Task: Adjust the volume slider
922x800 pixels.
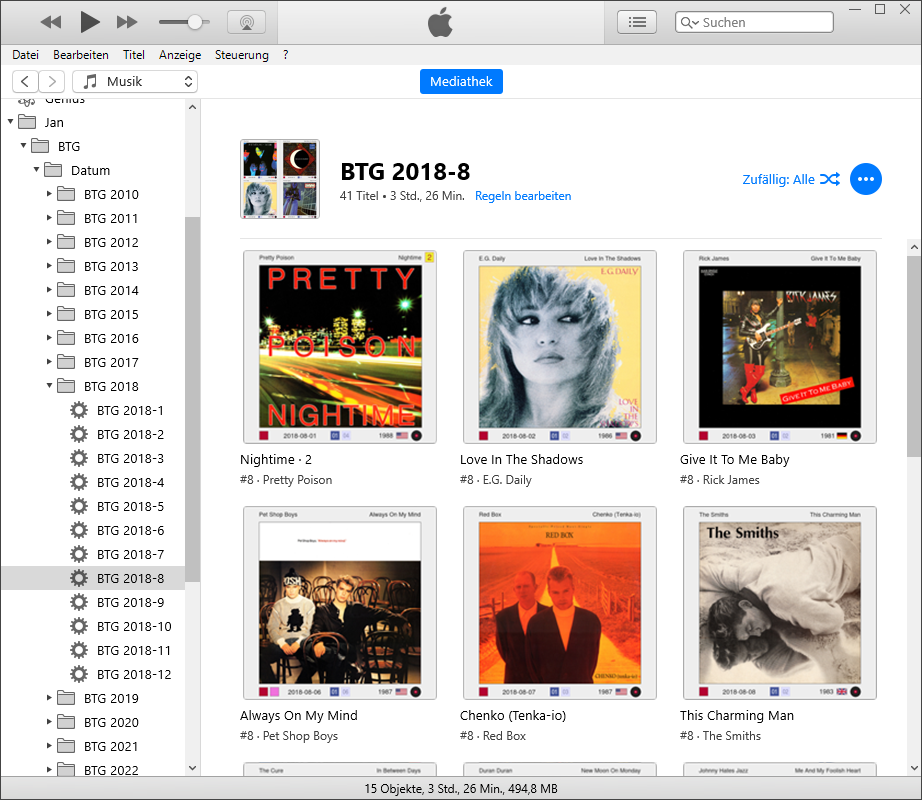Action: (194, 21)
